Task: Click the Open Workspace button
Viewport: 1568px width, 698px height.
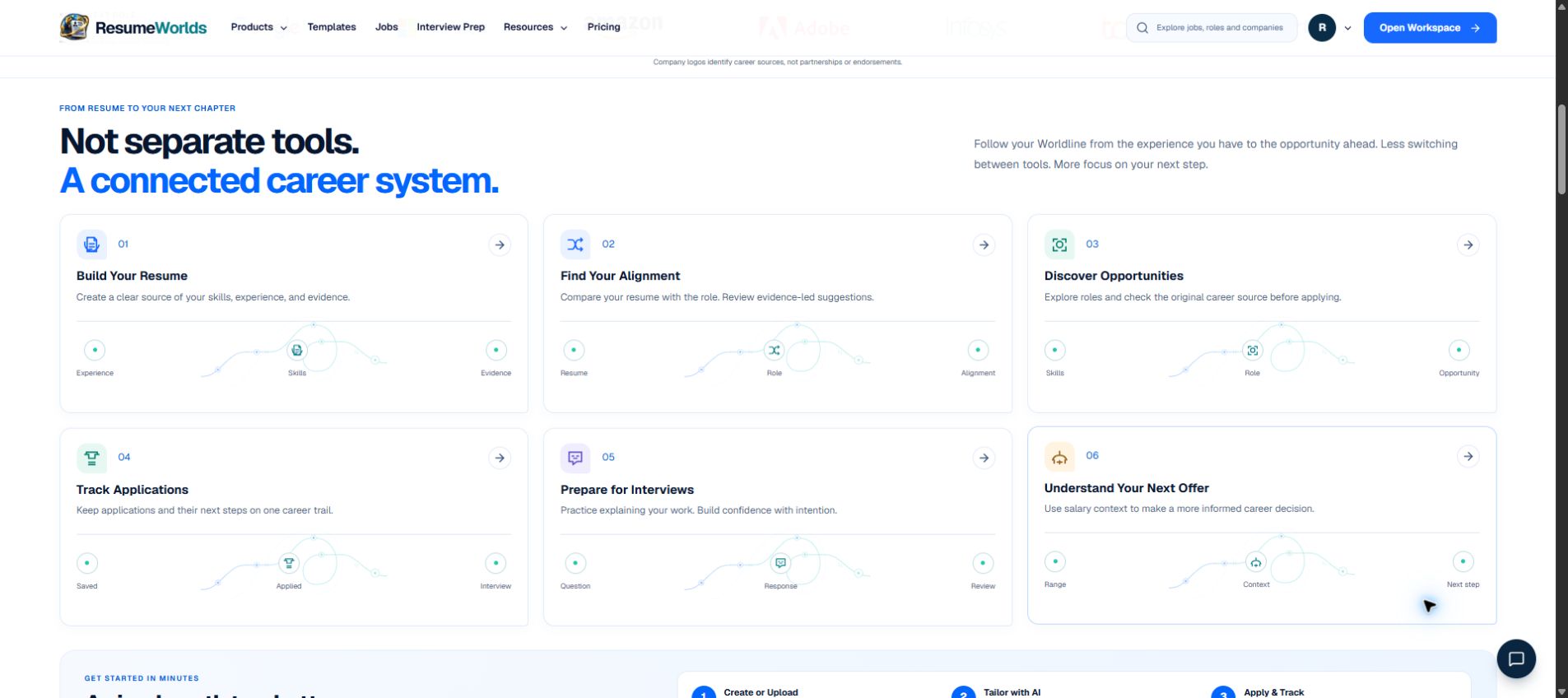Action: tap(1430, 28)
